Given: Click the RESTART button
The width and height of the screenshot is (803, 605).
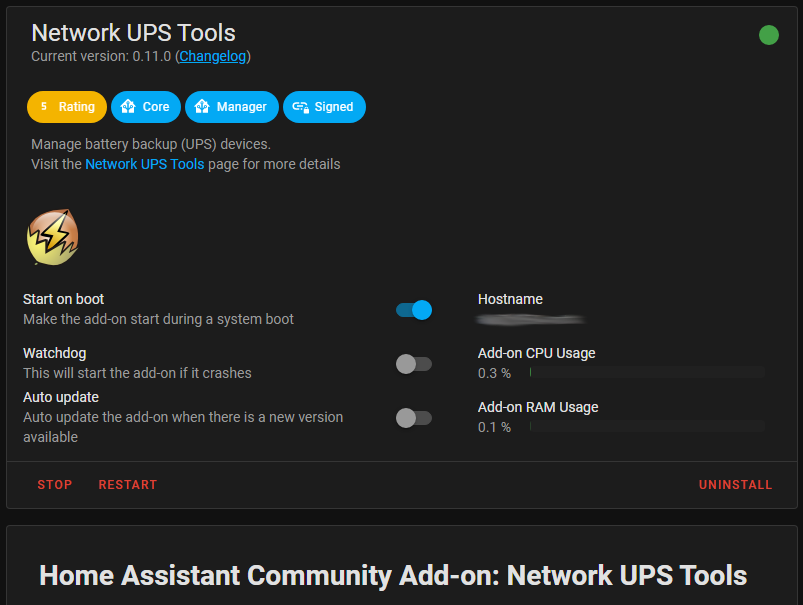Looking at the screenshot, I should click(x=128, y=485).
